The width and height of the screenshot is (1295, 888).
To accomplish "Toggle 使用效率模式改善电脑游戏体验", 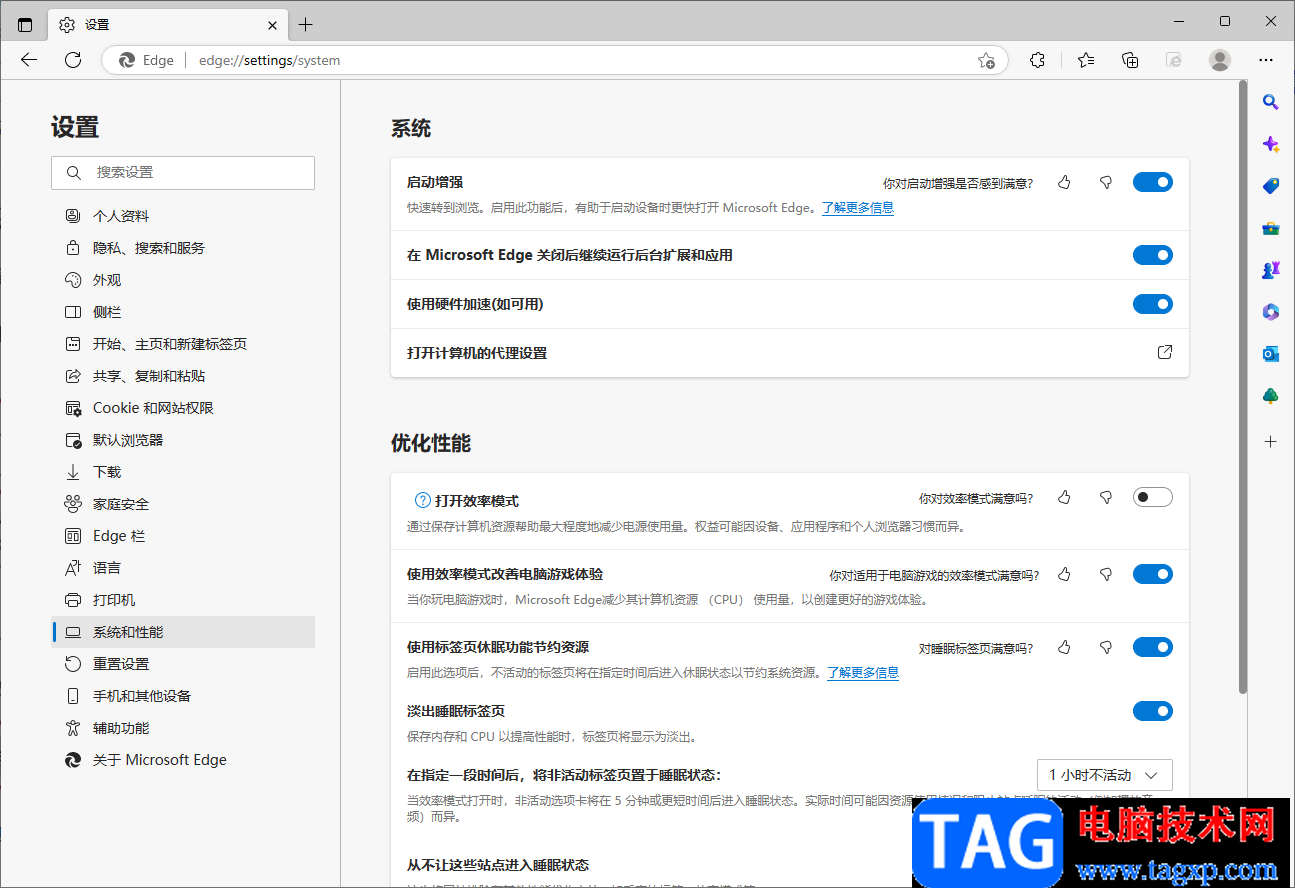I will click(x=1152, y=574).
